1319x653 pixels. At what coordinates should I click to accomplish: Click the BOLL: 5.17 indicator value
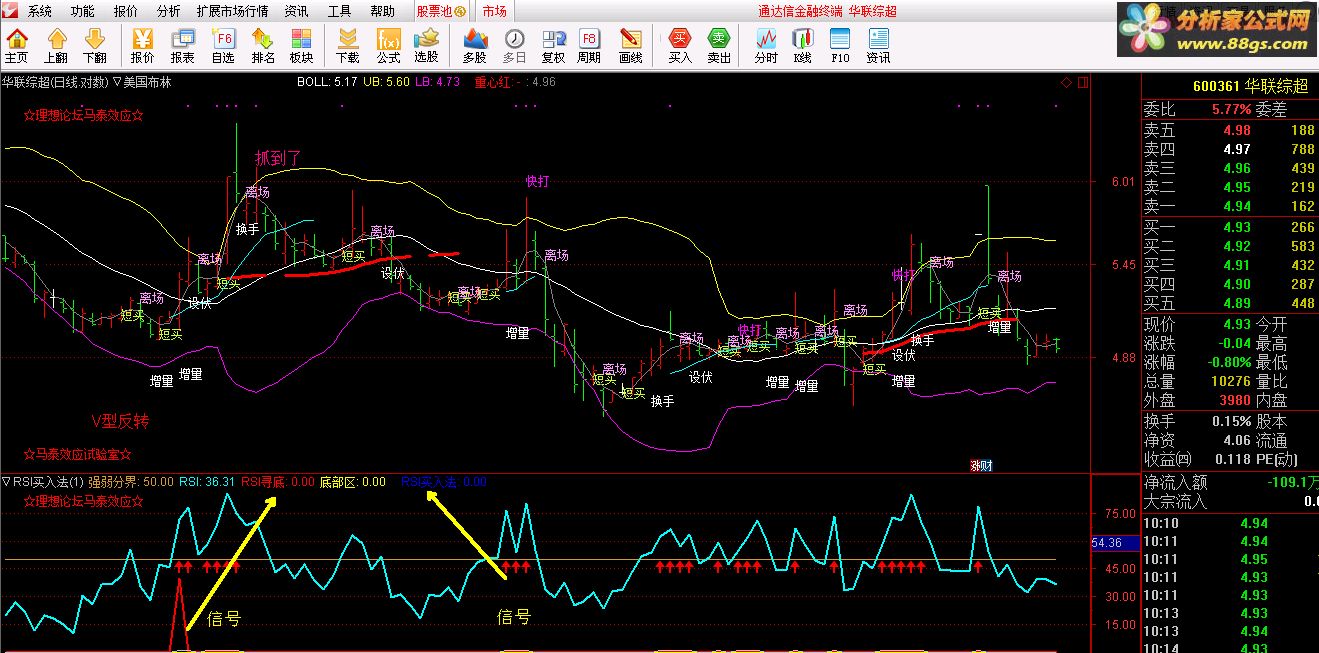pos(327,82)
